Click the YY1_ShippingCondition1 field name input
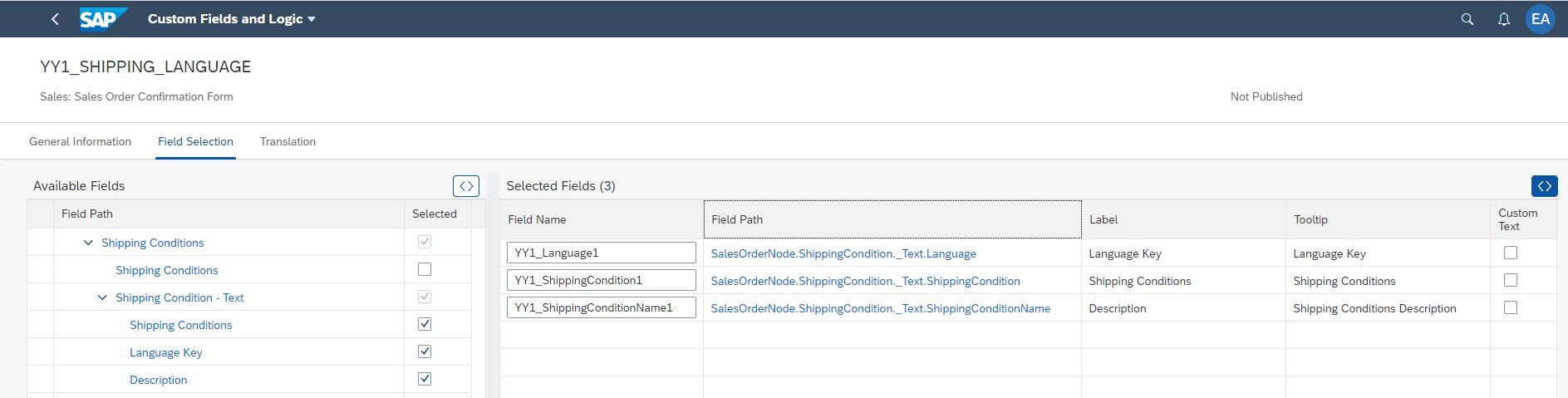The height and width of the screenshot is (398, 1568). tap(602, 280)
